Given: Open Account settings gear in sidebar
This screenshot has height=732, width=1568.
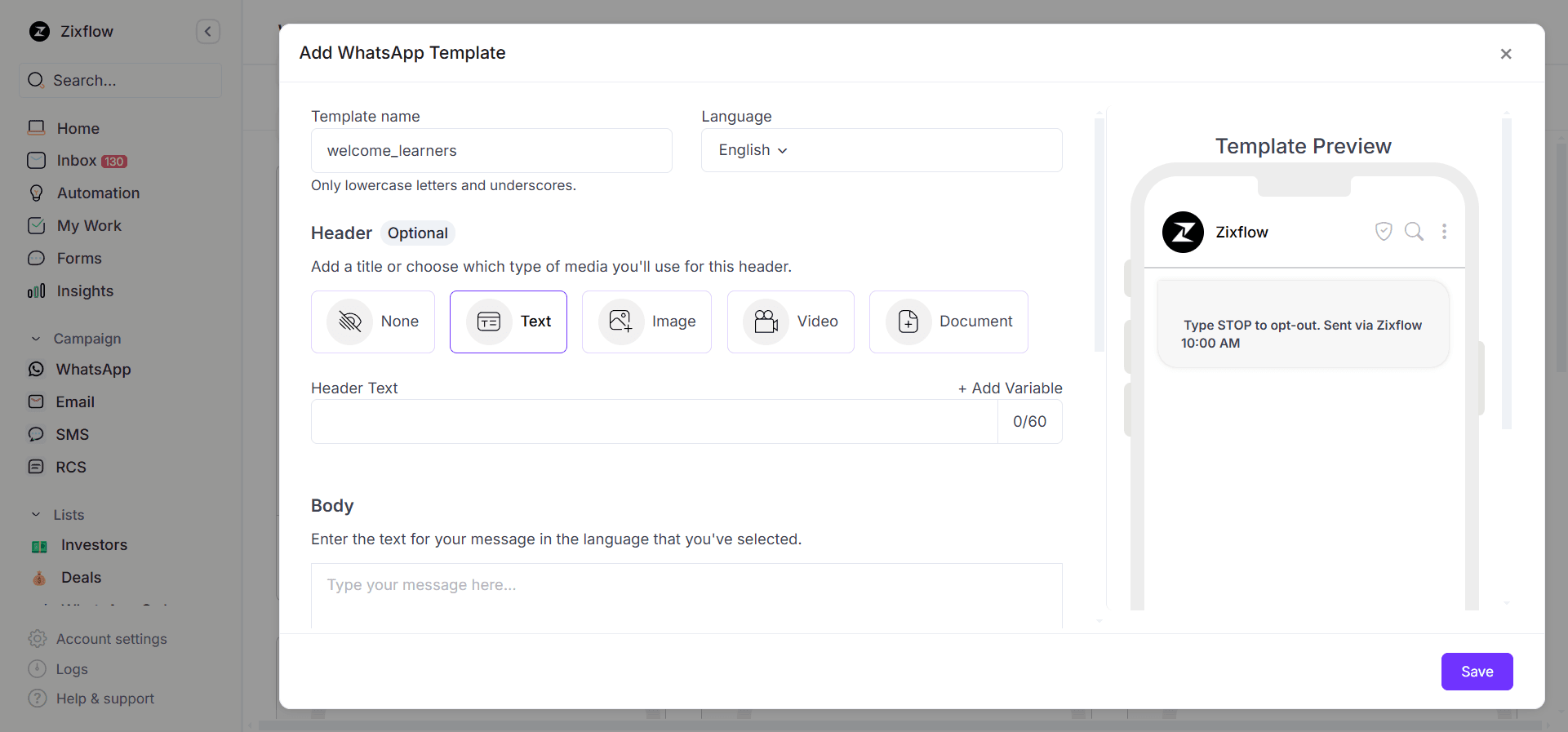Looking at the screenshot, I should 38,639.
